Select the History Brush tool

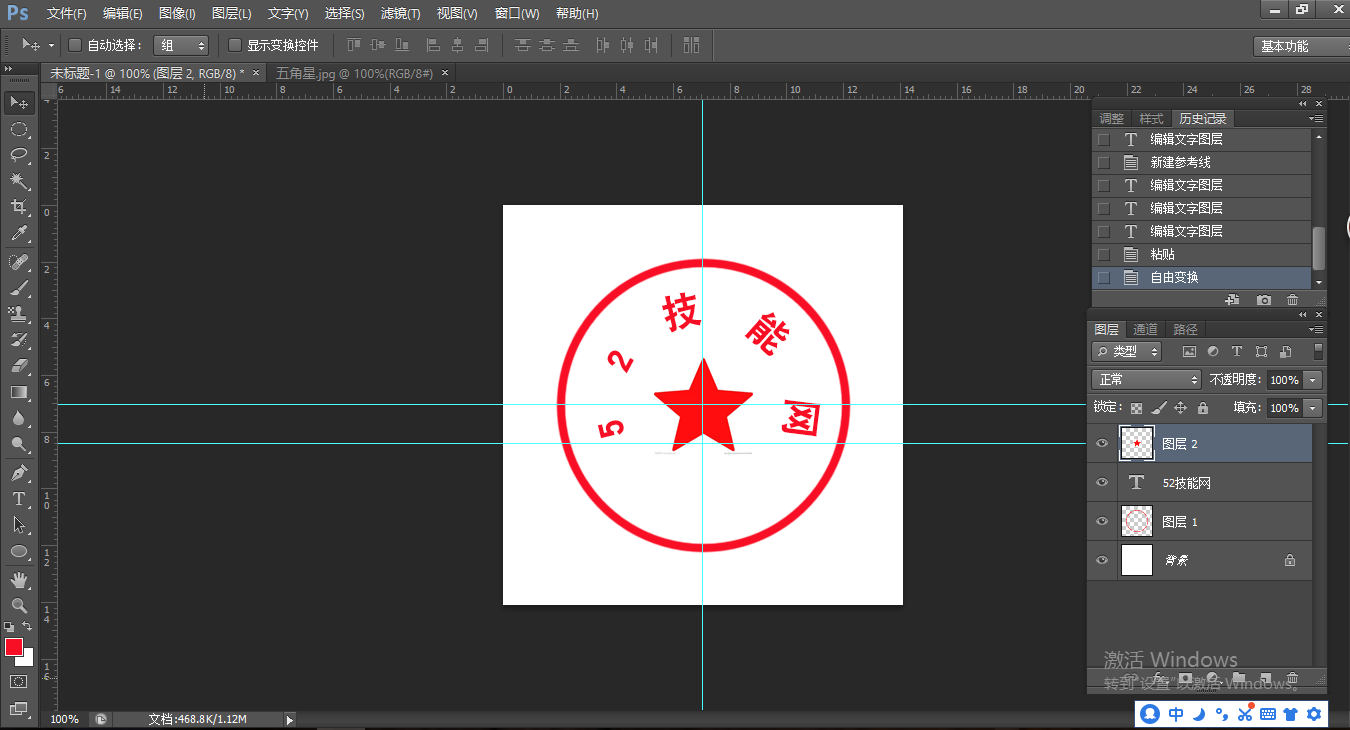pyautogui.click(x=19, y=340)
